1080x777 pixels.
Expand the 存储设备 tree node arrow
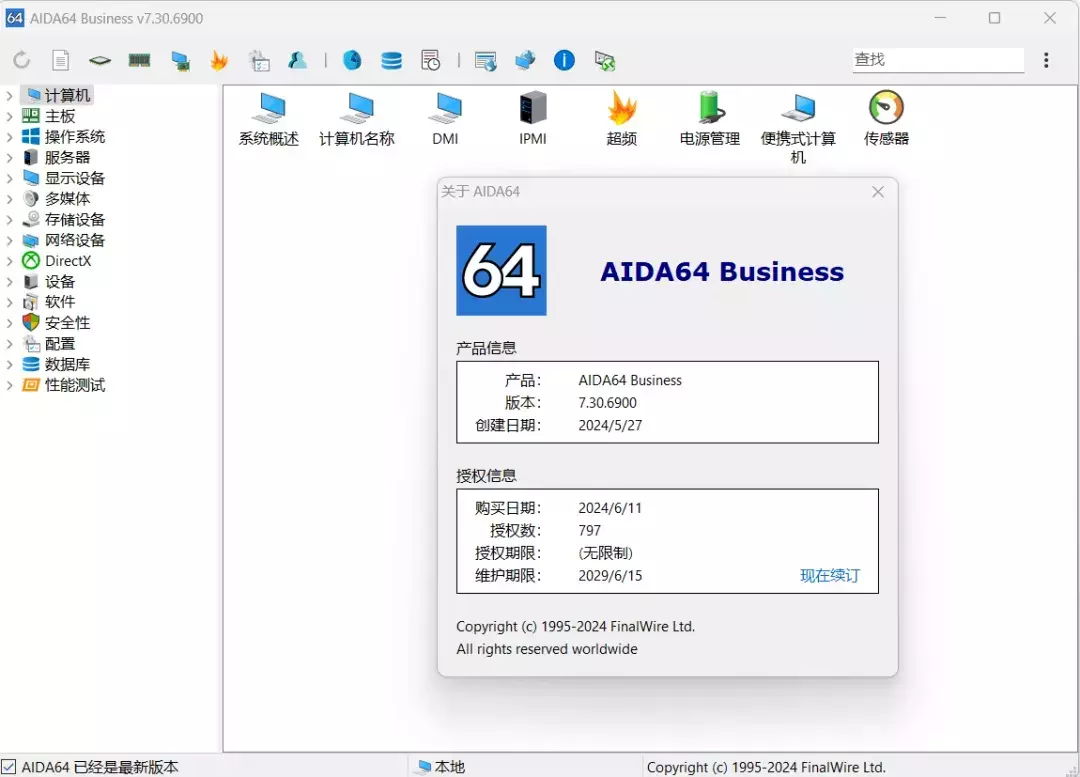(x=9, y=220)
